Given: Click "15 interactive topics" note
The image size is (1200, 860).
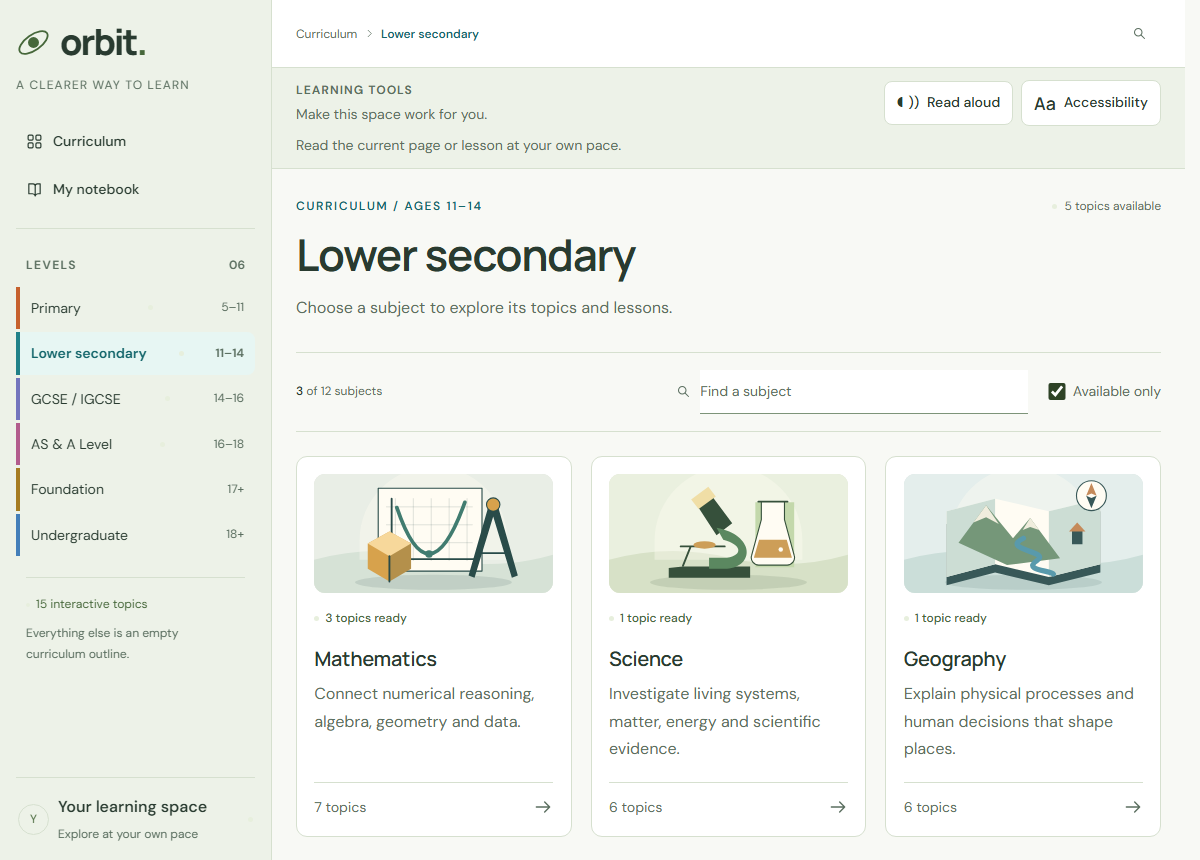Looking at the screenshot, I should click(x=91, y=604).
